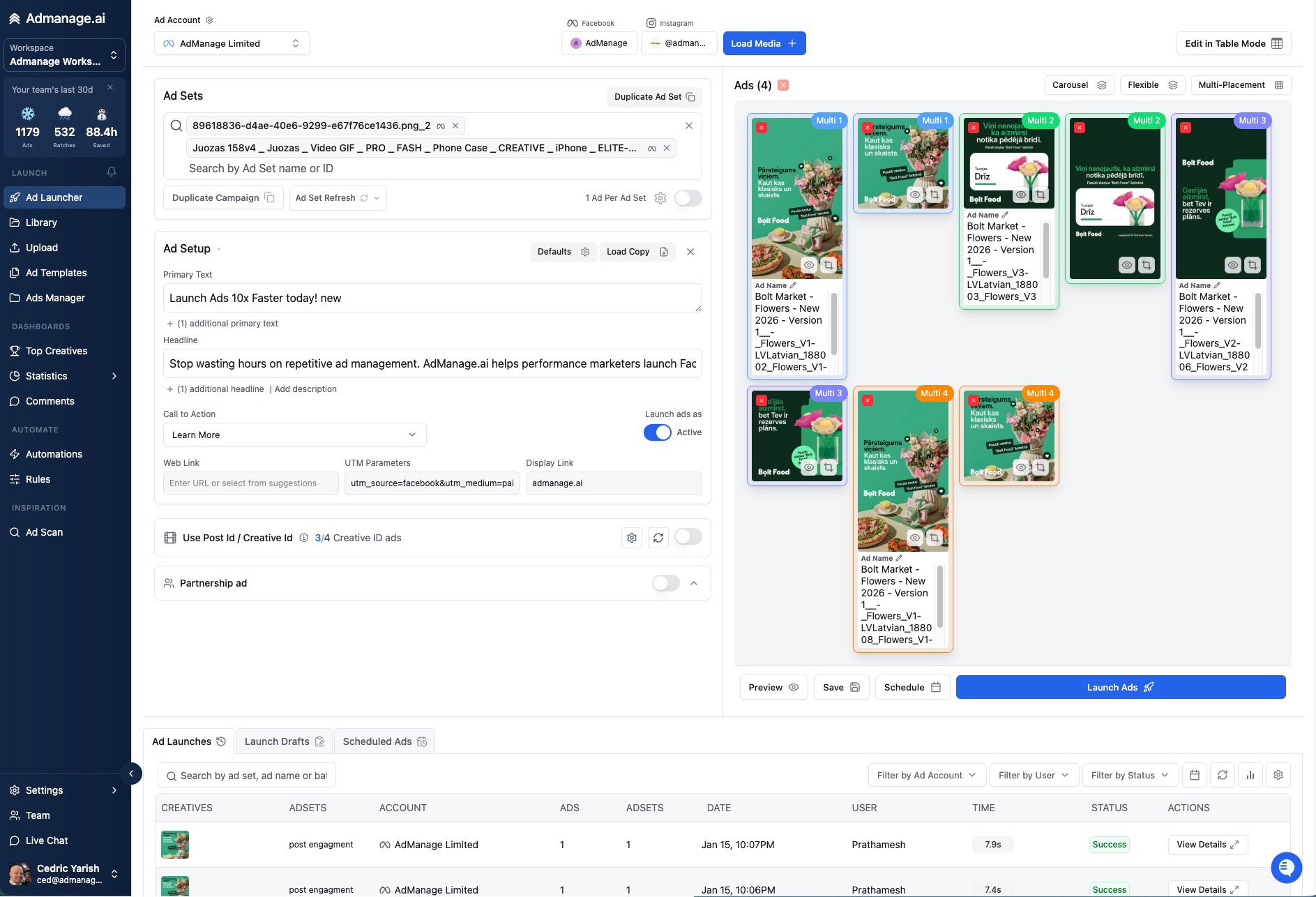Image resolution: width=1316 pixels, height=897 pixels.
Task: Crop the Multi 3 Gadijas creative with ad name
Action: pyautogui.click(x=1253, y=265)
